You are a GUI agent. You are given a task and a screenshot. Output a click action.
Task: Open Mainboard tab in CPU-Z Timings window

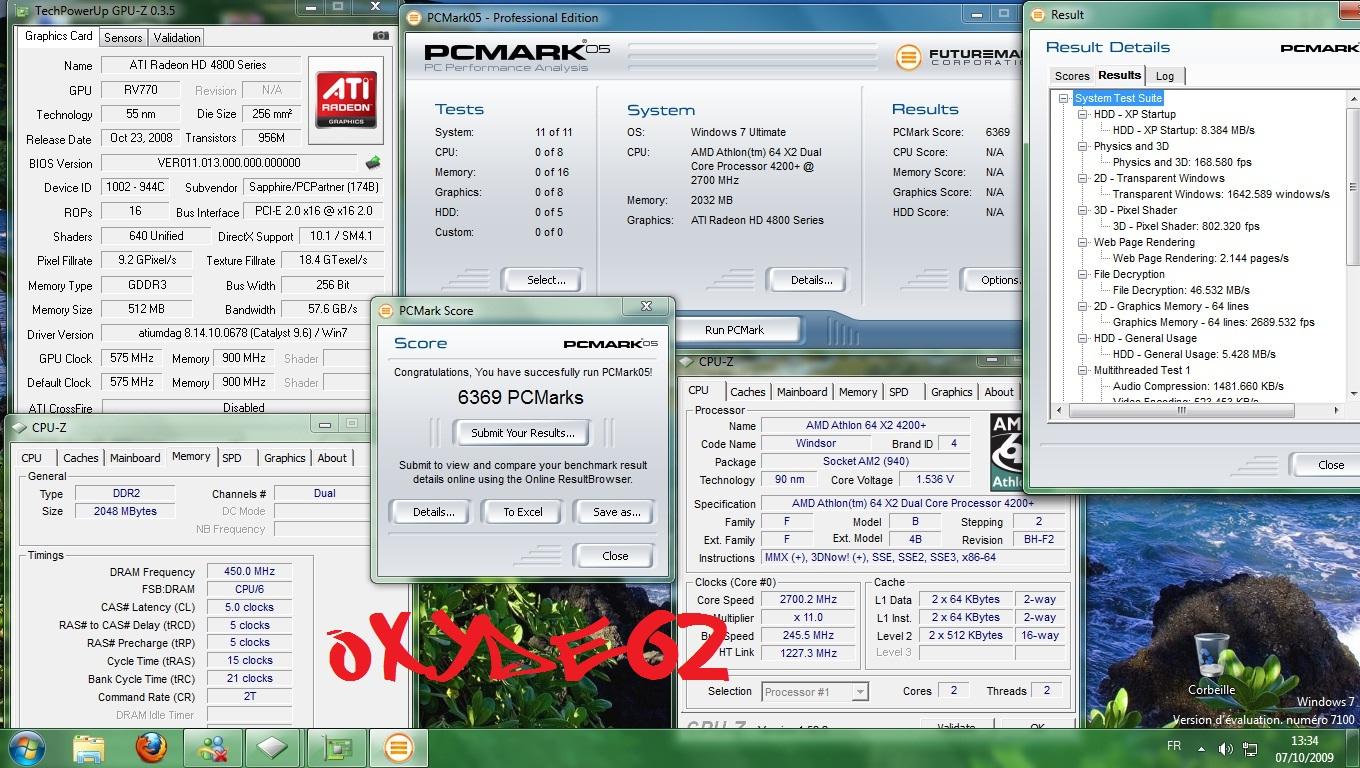click(135, 458)
